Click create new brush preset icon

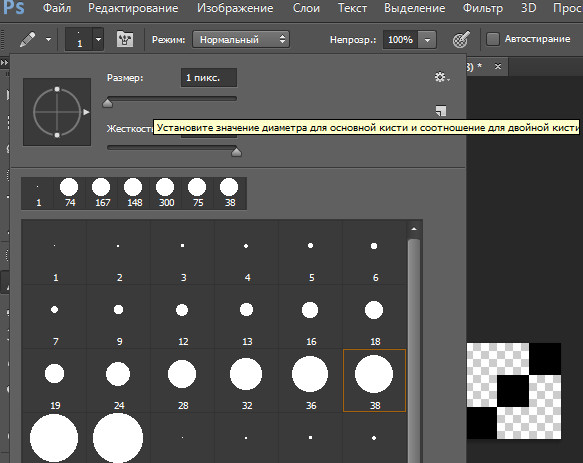(441, 110)
